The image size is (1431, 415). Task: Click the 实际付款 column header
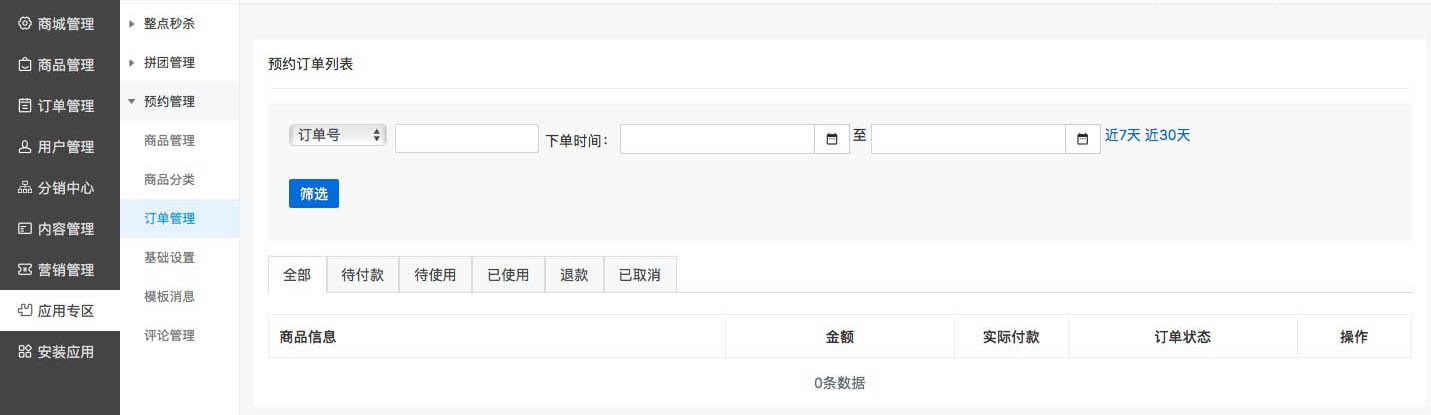tap(1011, 337)
